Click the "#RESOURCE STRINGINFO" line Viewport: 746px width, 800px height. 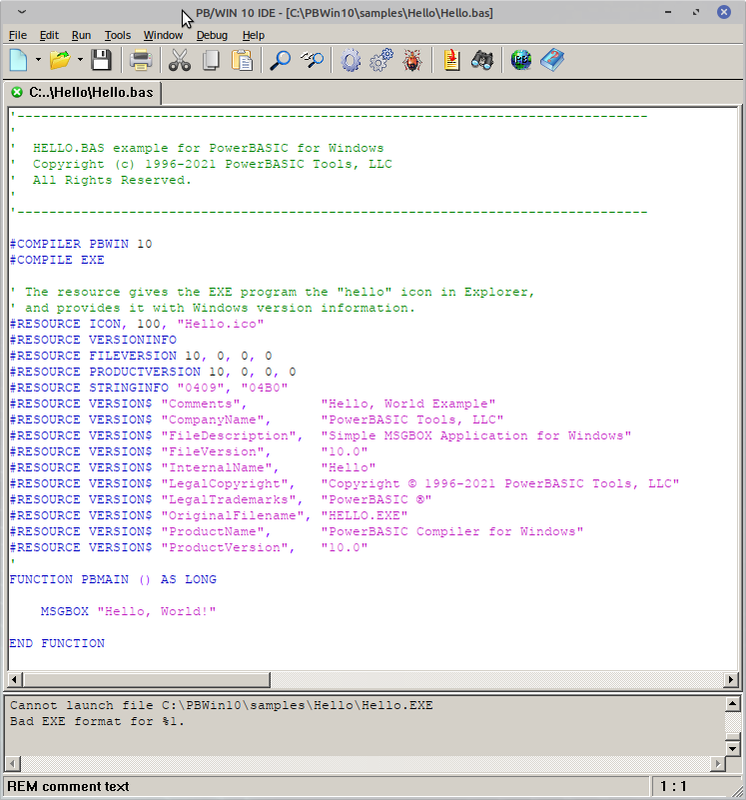148,388
